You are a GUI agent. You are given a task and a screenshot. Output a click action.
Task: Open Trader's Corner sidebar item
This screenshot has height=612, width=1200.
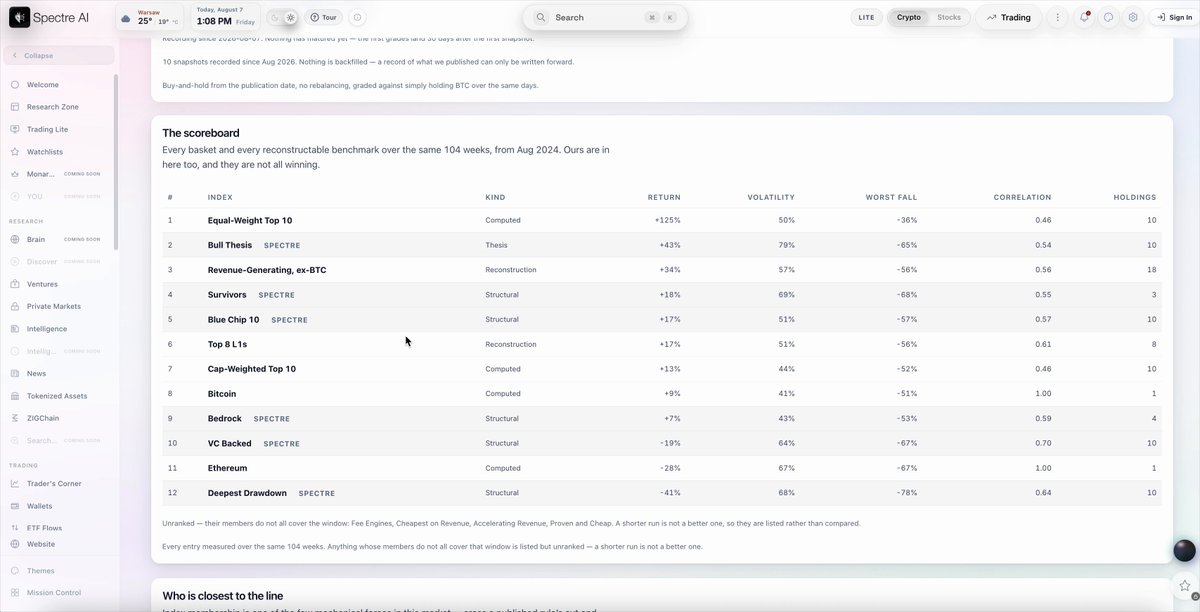click(54, 484)
